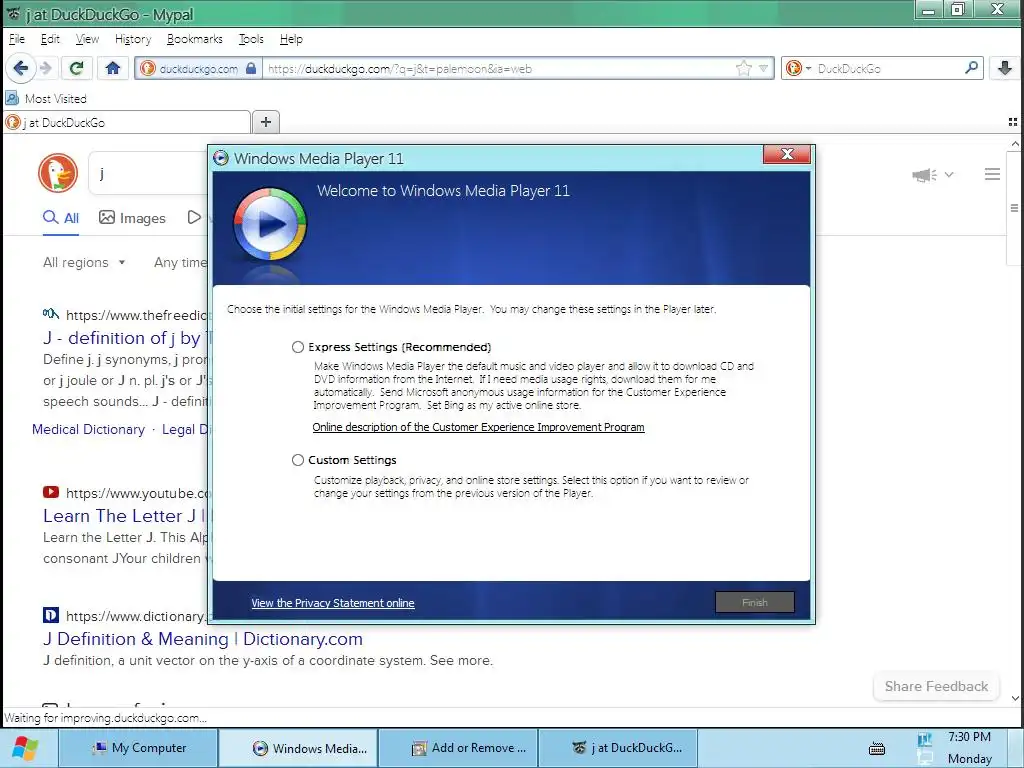Click the DuckDuckGo duck logo

click(x=58, y=173)
